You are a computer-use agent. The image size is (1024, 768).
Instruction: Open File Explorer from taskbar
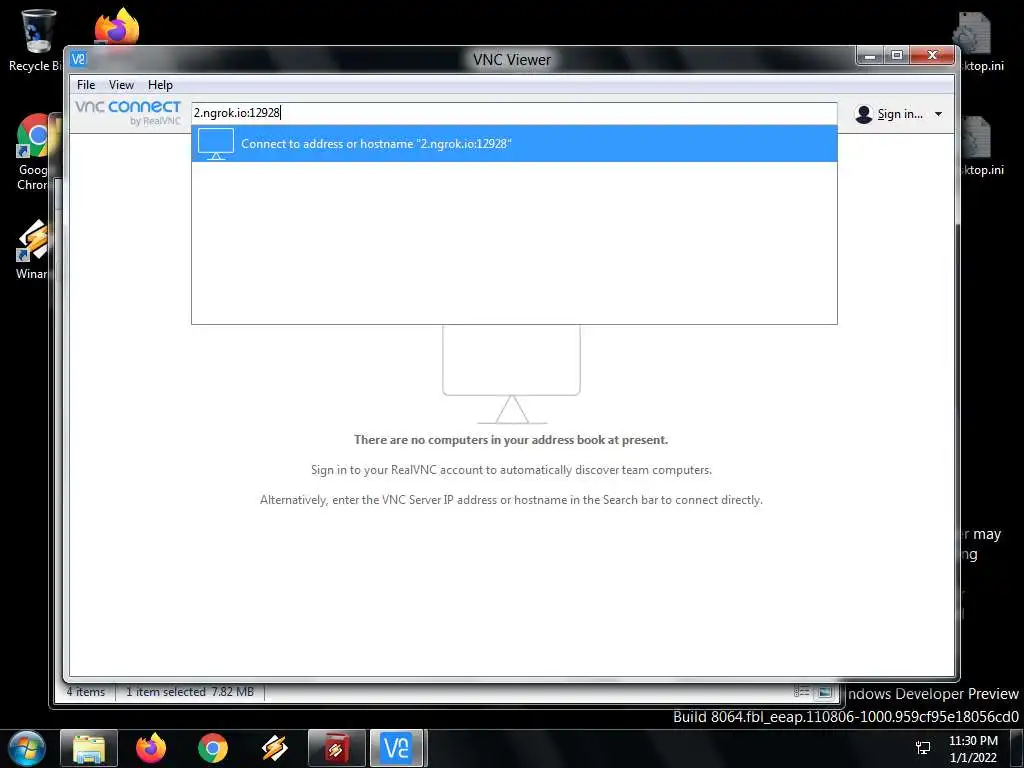(89, 748)
